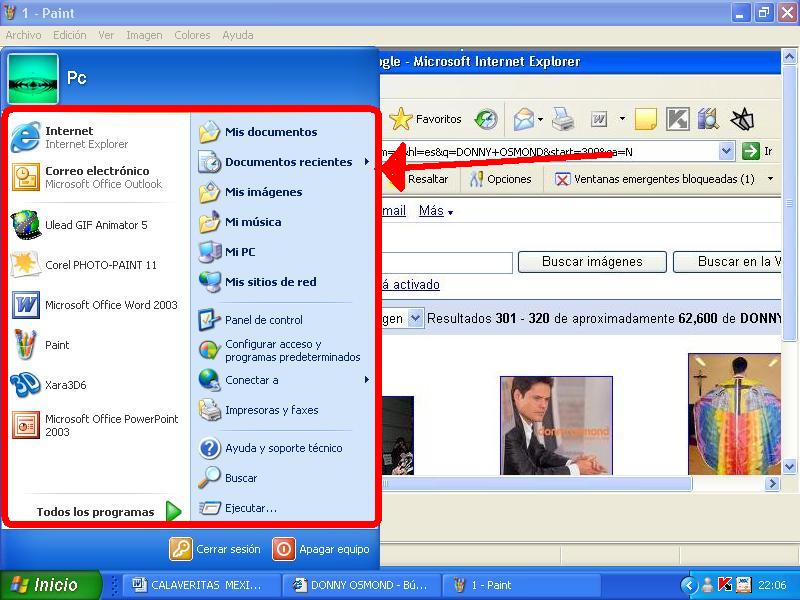Open Microsoft Office PowerPoint 2003
This screenshot has height=600, width=800.
pyautogui.click(x=95, y=425)
